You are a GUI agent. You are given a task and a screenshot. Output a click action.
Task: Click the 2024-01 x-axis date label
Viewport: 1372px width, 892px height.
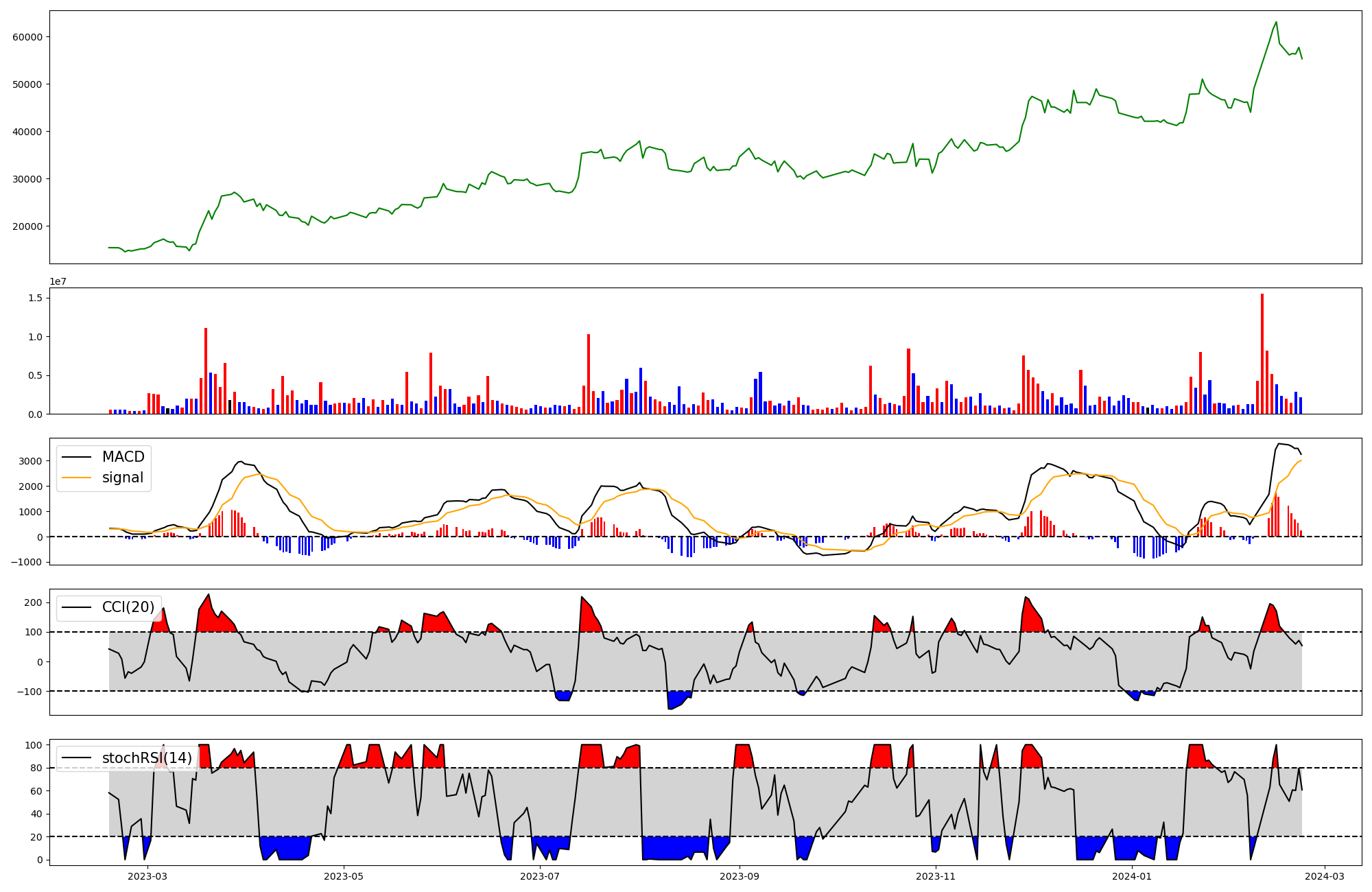(x=1133, y=876)
